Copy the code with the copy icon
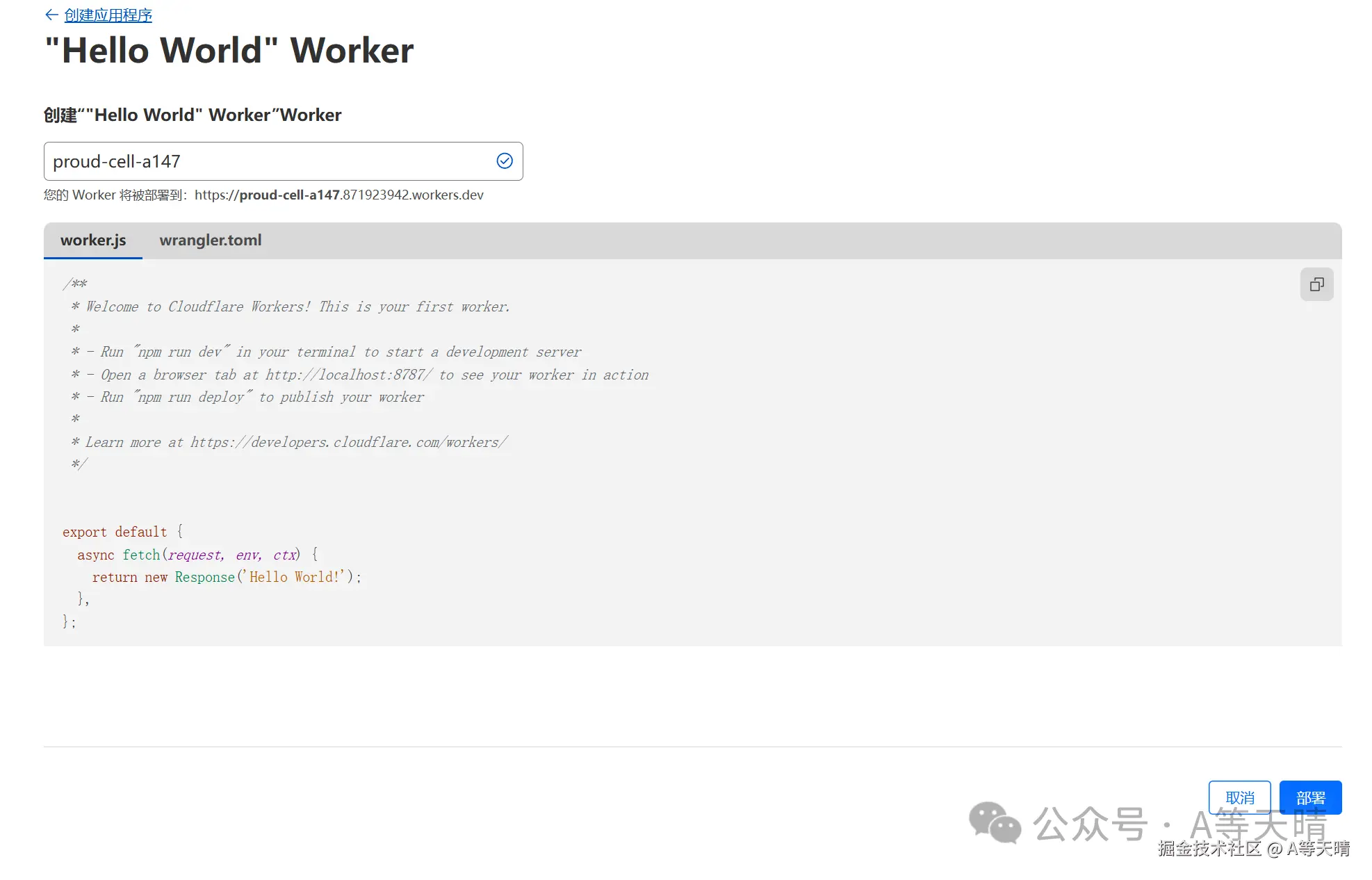The image size is (1372, 880). click(1316, 284)
